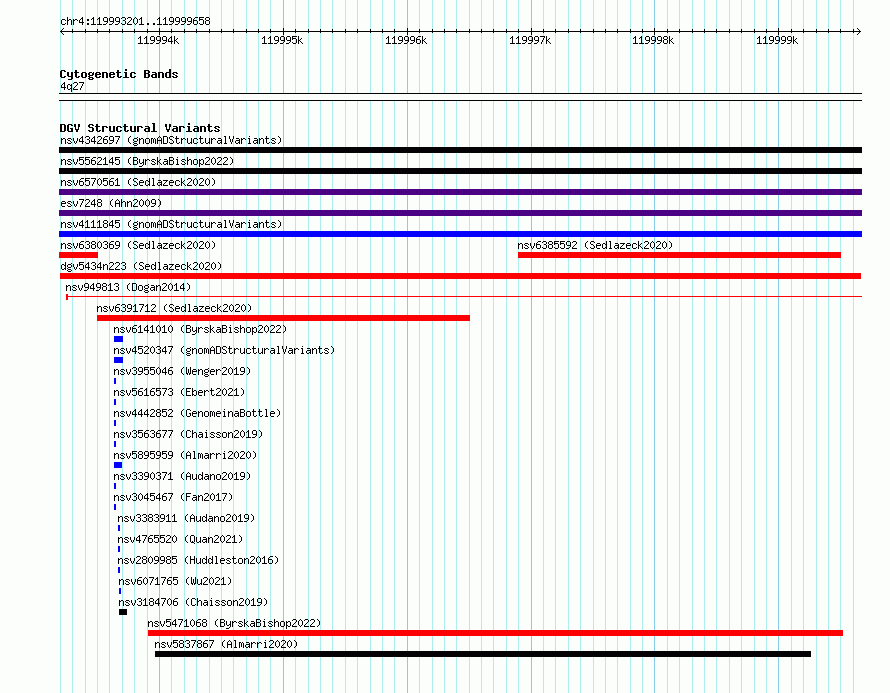Click the 119994k ruler tick

coord(158,40)
